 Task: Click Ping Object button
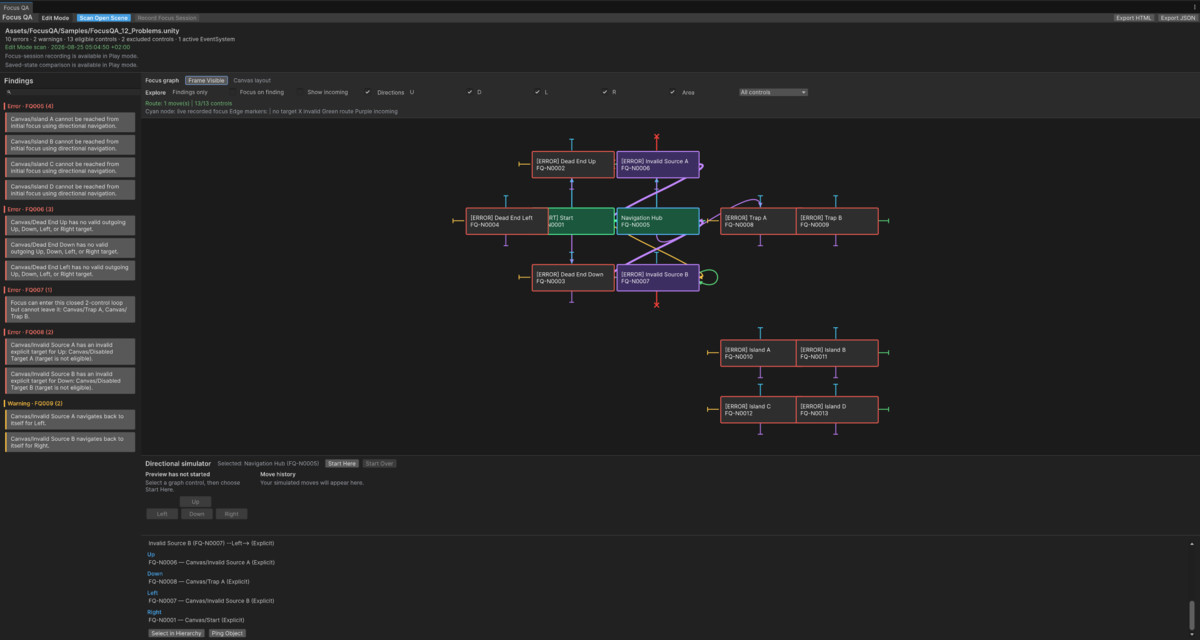227,633
